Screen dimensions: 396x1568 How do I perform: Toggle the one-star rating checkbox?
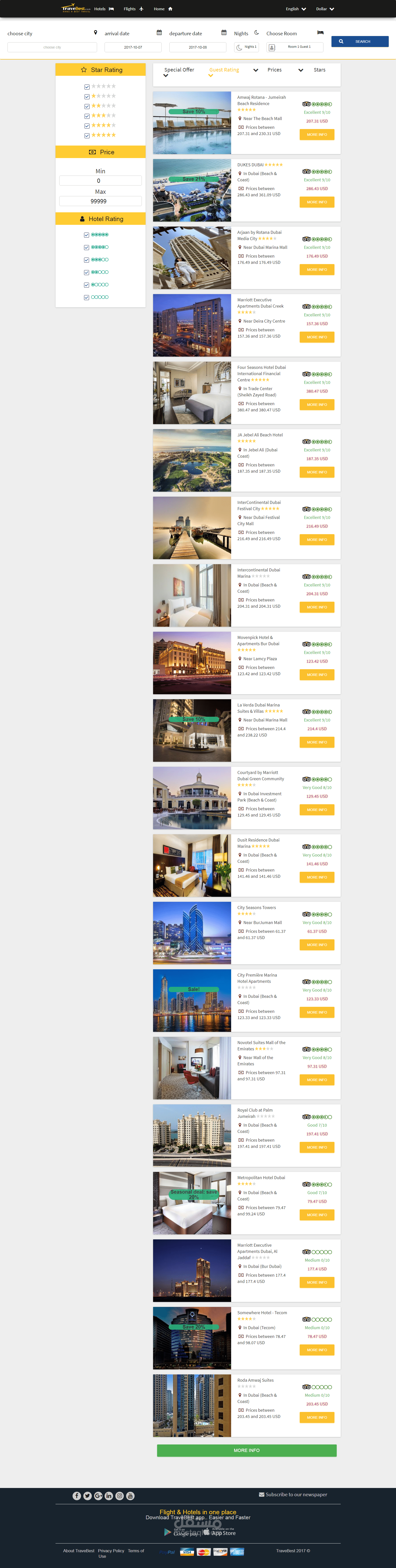pyautogui.click(x=87, y=97)
